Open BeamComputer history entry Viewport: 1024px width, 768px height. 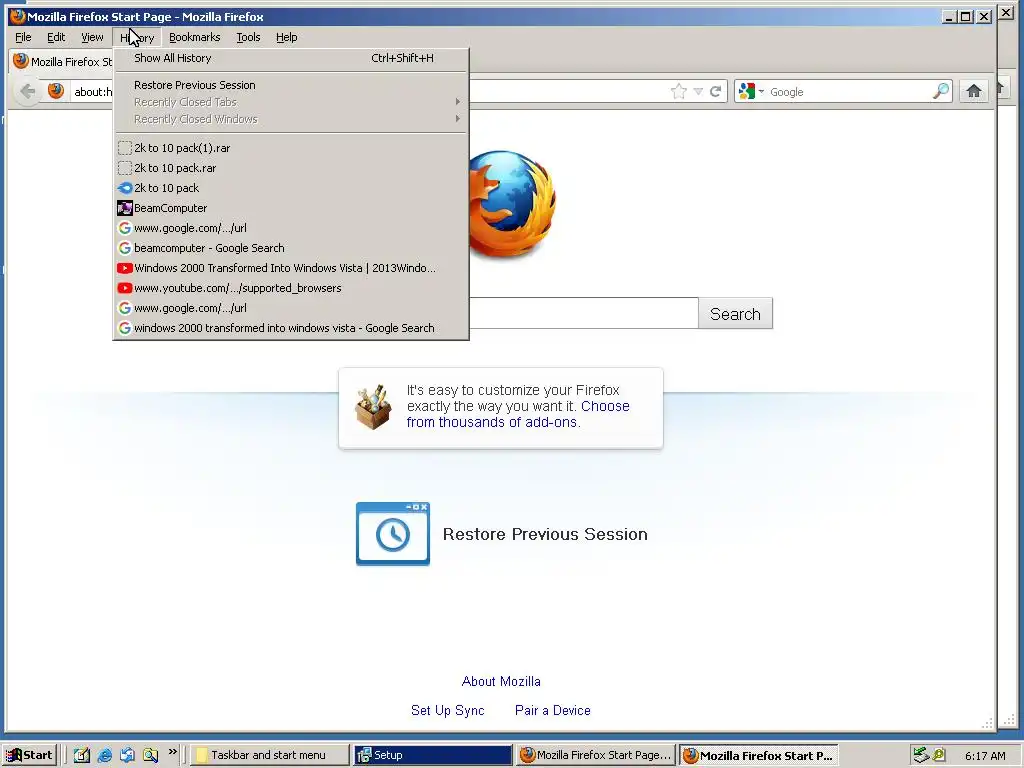(x=291, y=208)
